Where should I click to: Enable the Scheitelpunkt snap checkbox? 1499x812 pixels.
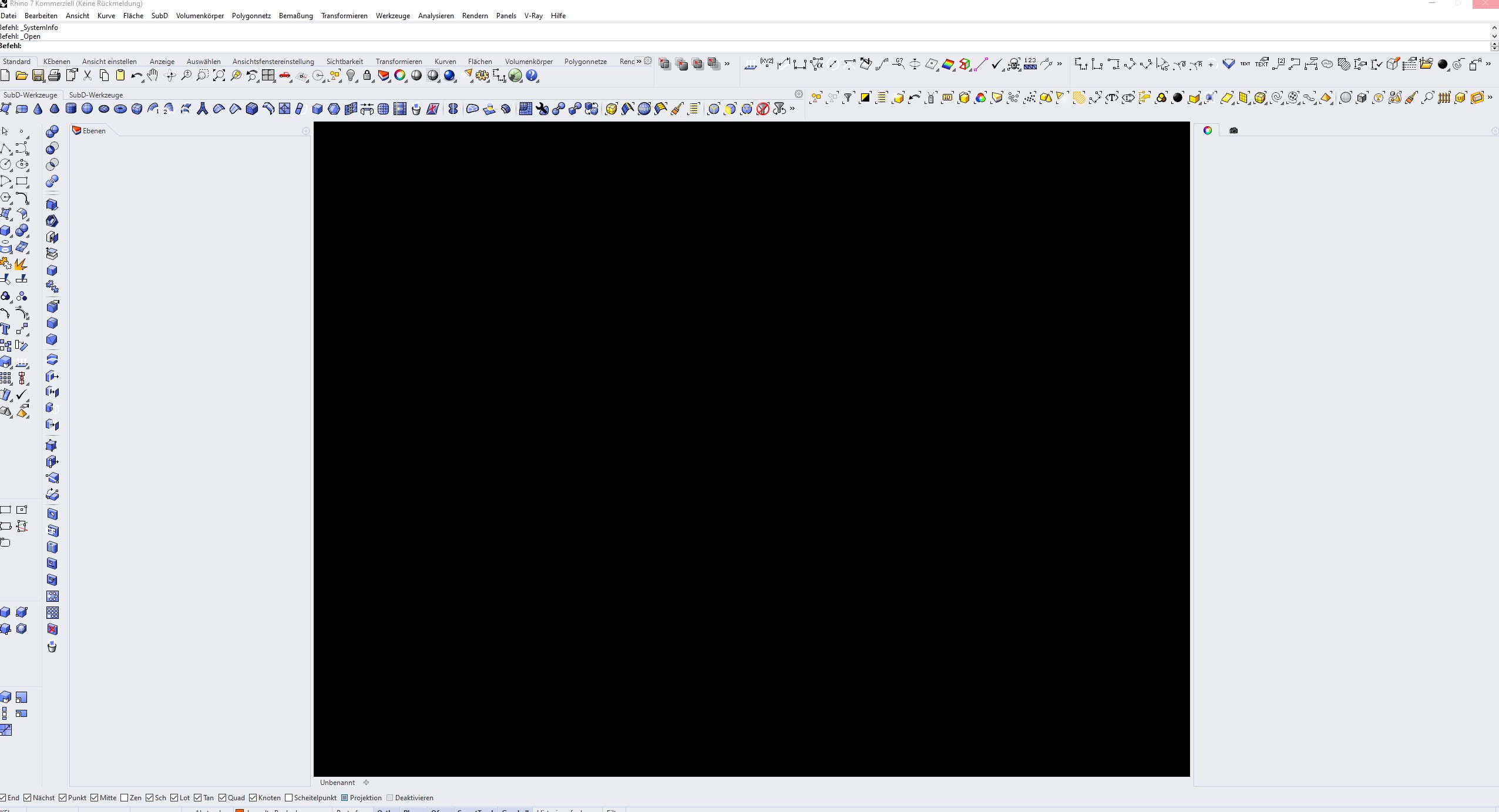tap(289, 797)
